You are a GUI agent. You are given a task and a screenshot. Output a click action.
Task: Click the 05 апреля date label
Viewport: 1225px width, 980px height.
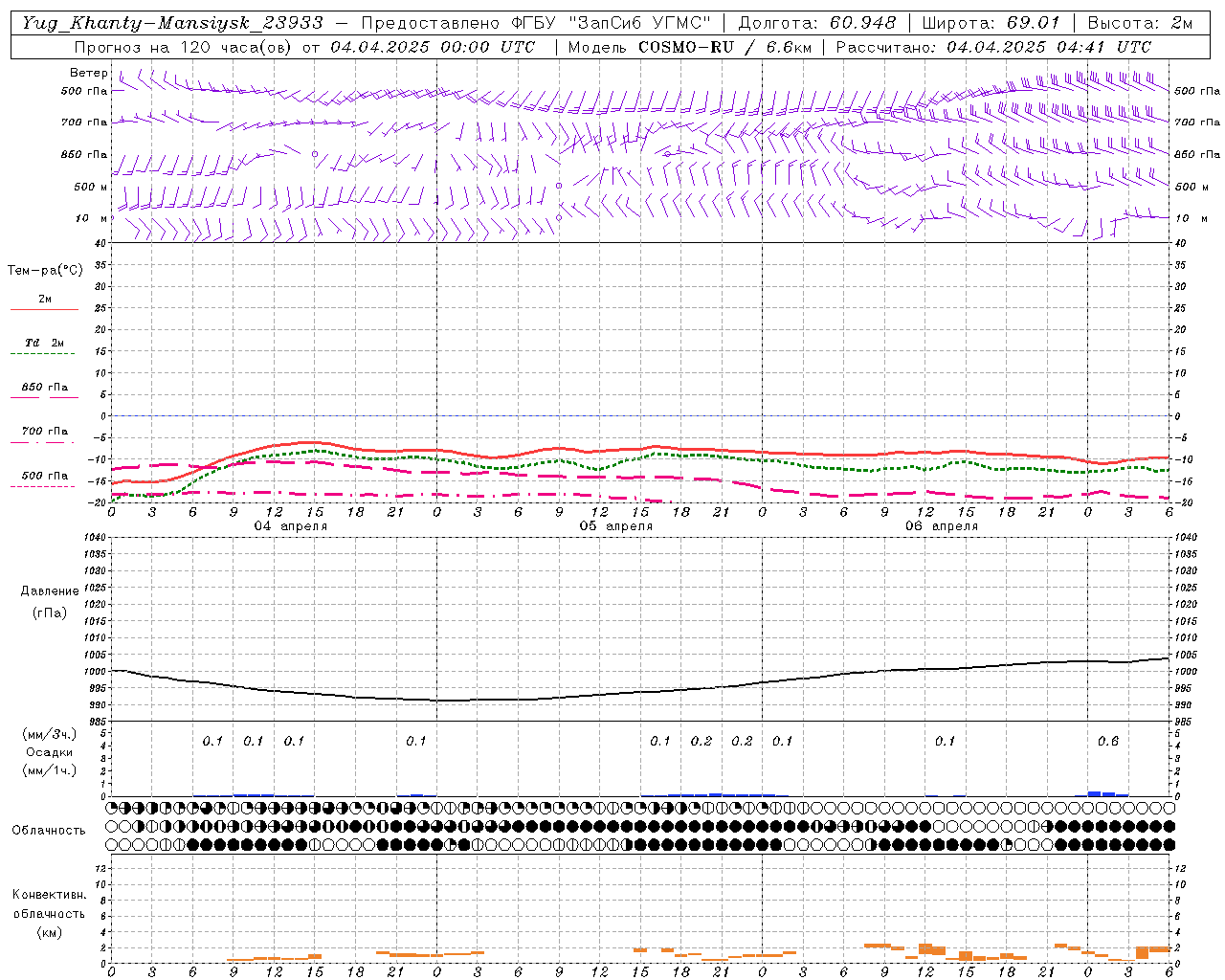[x=615, y=526]
